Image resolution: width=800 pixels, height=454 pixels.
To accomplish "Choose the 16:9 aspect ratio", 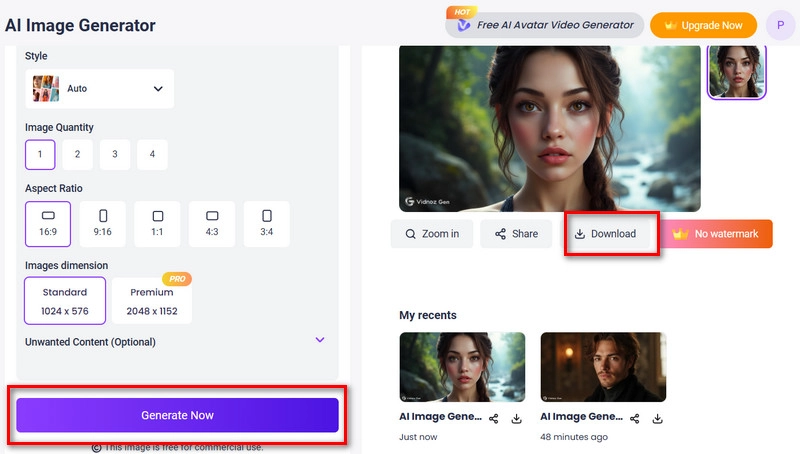I will click(x=48, y=223).
